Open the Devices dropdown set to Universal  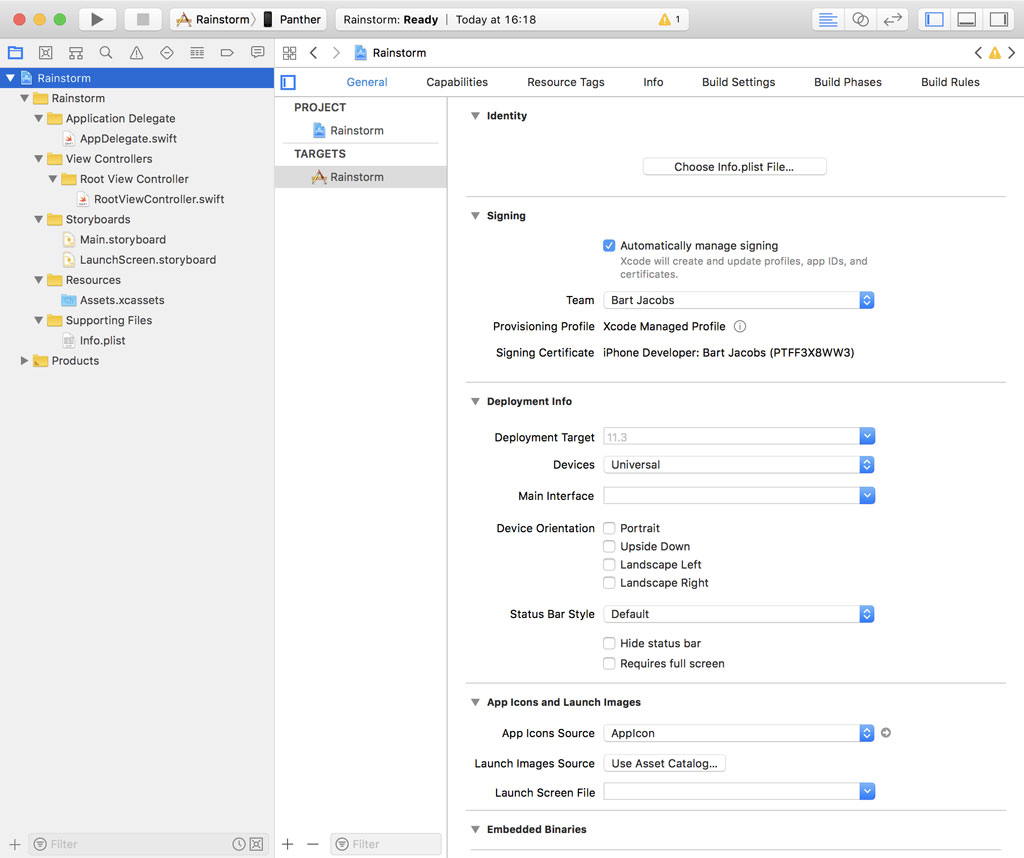click(738, 464)
